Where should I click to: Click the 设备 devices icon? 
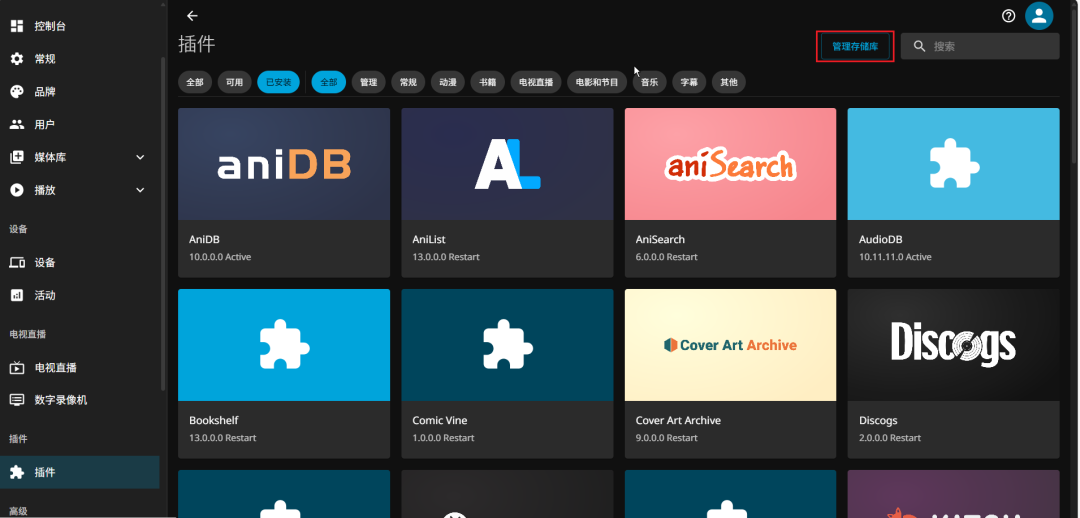tap(17, 262)
